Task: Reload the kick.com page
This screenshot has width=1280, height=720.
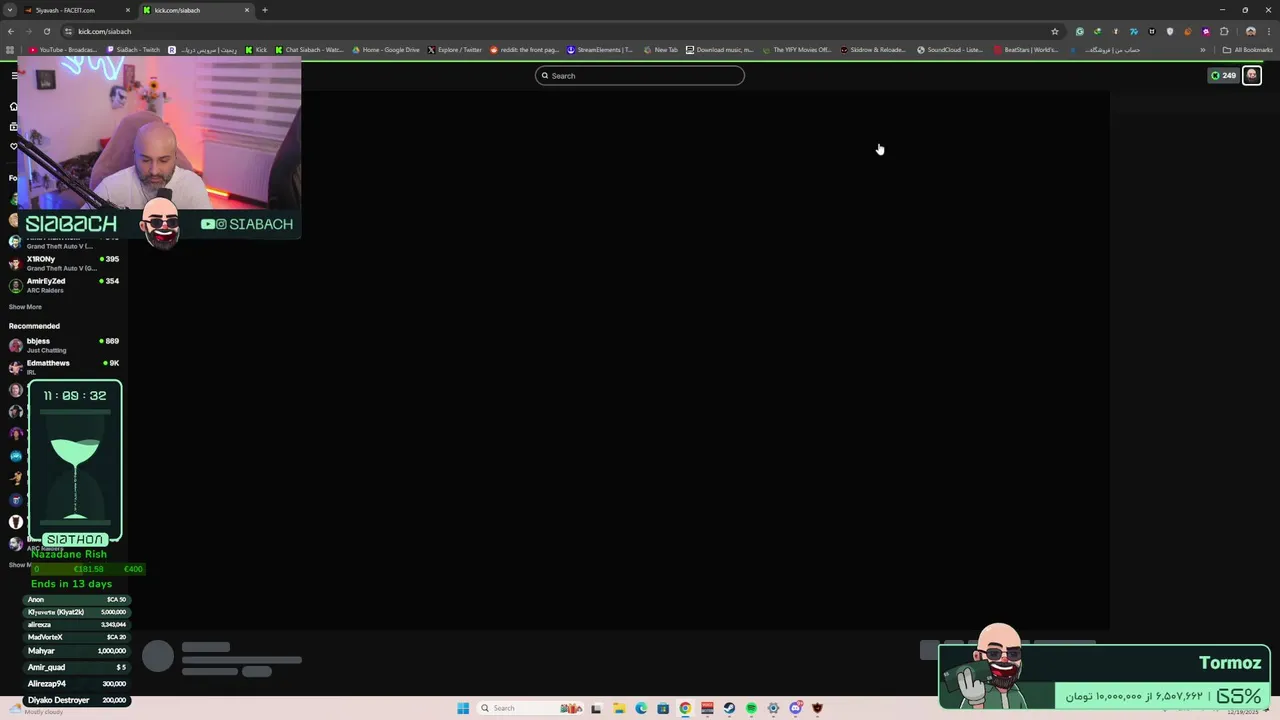Action: tap(46, 31)
